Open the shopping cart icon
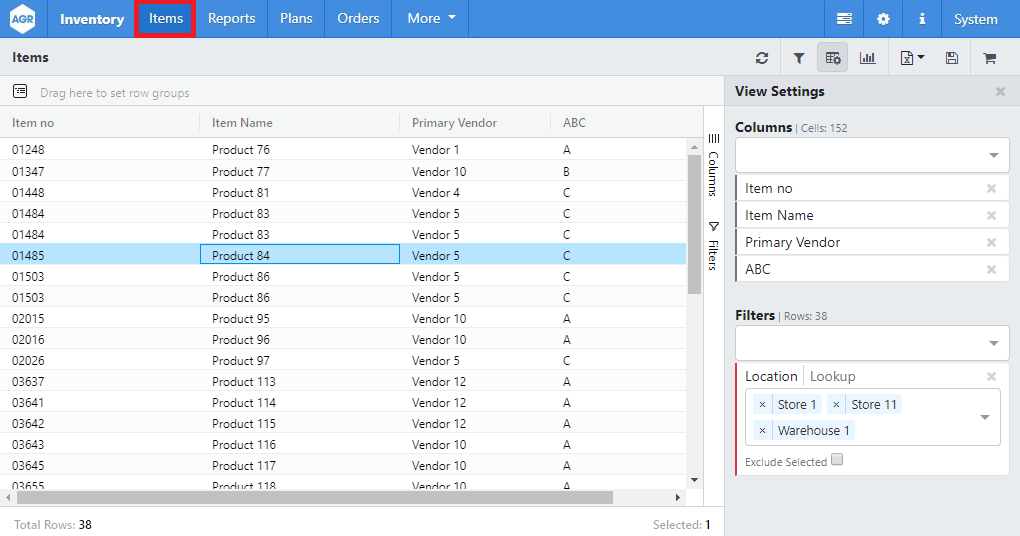Screen dimensions: 1020x536 (989, 58)
